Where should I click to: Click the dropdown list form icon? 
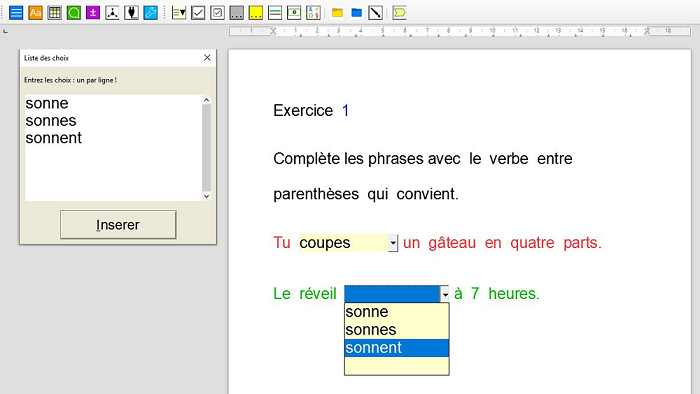pos(179,12)
